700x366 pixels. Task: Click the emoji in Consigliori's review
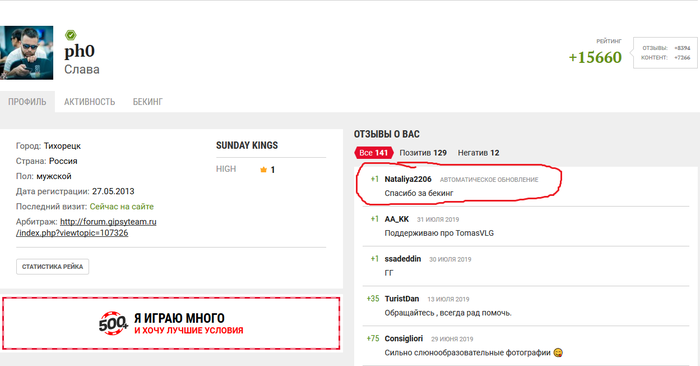[558, 353]
